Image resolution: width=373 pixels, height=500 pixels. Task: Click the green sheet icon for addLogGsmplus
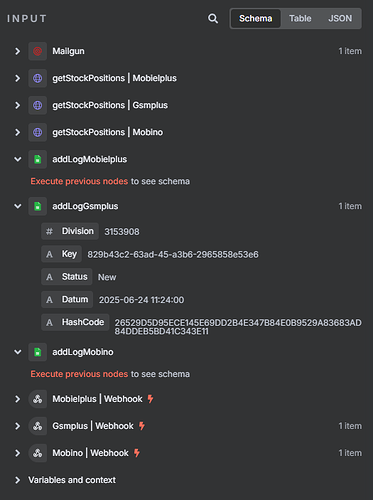[x=38, y=206]
